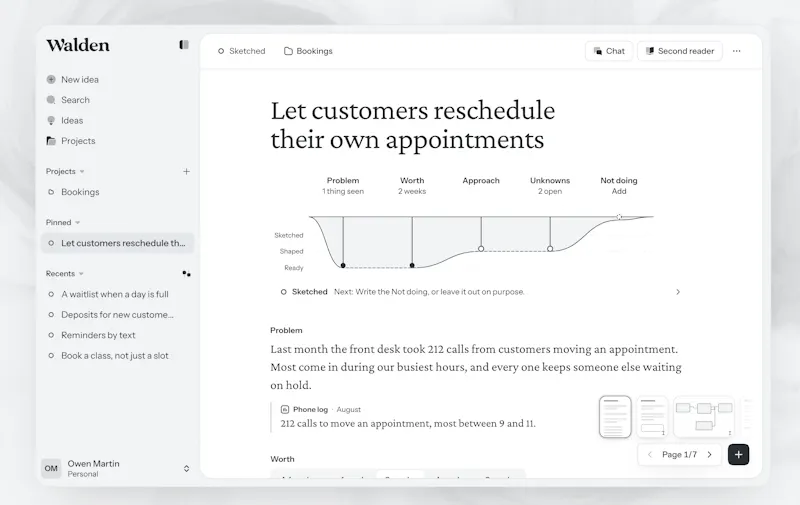Select the first page thumbnail
This screenshot has height=505, width=800.
615,417
